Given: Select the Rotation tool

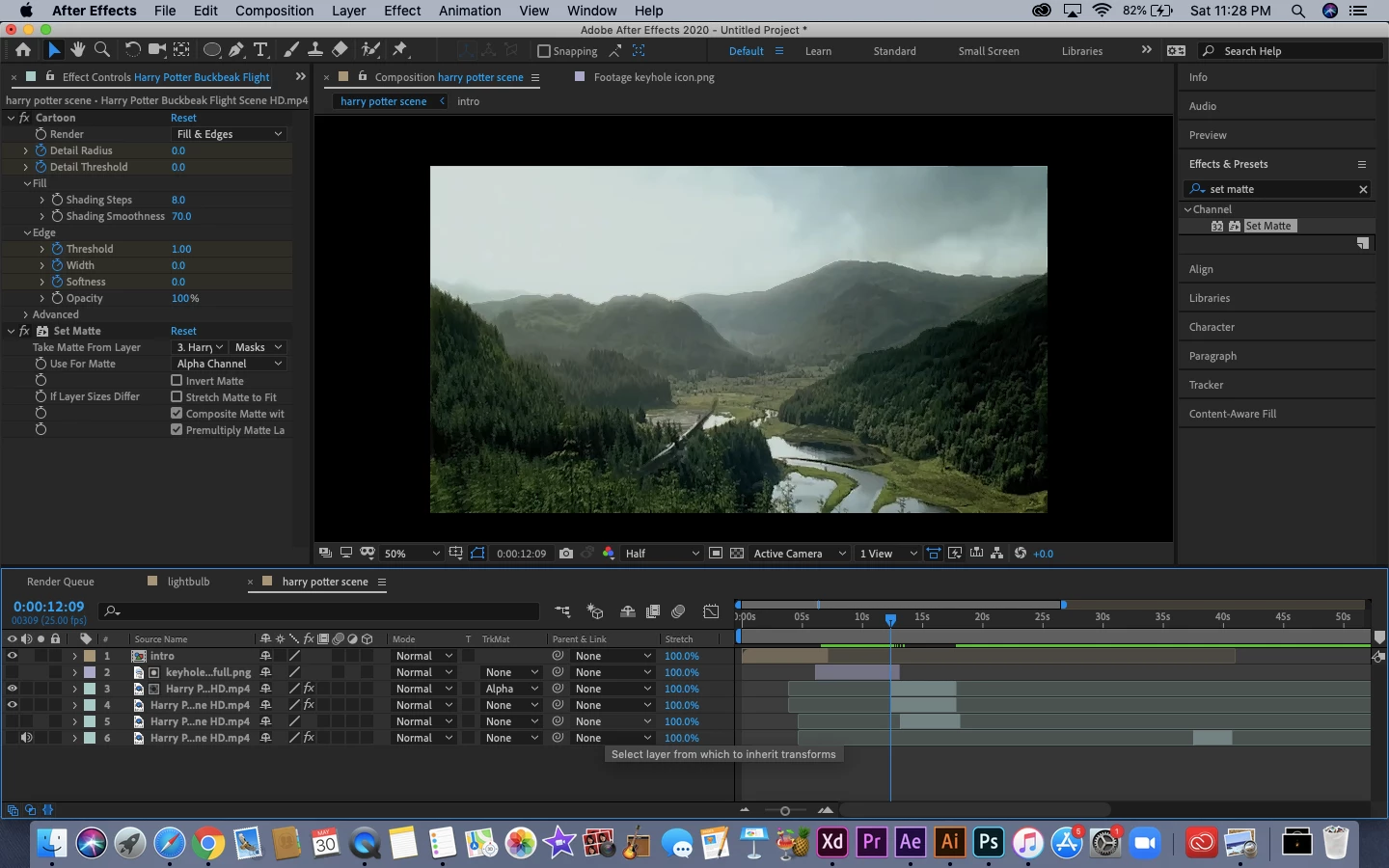Looking at the screenshot, I should (x=133, y=50).
